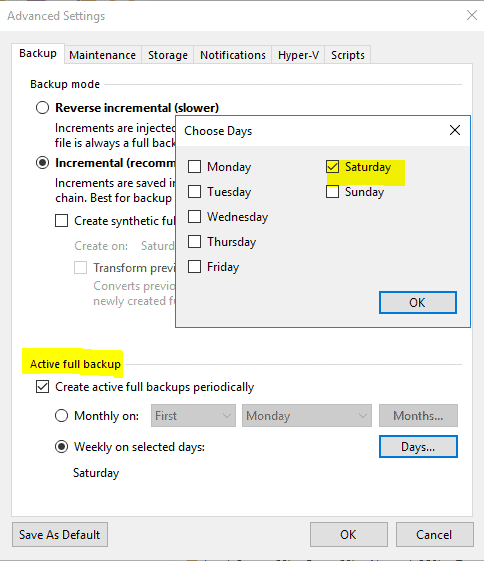Open the Hyper-V tab

pyautogui.click(x=298, y=55)
